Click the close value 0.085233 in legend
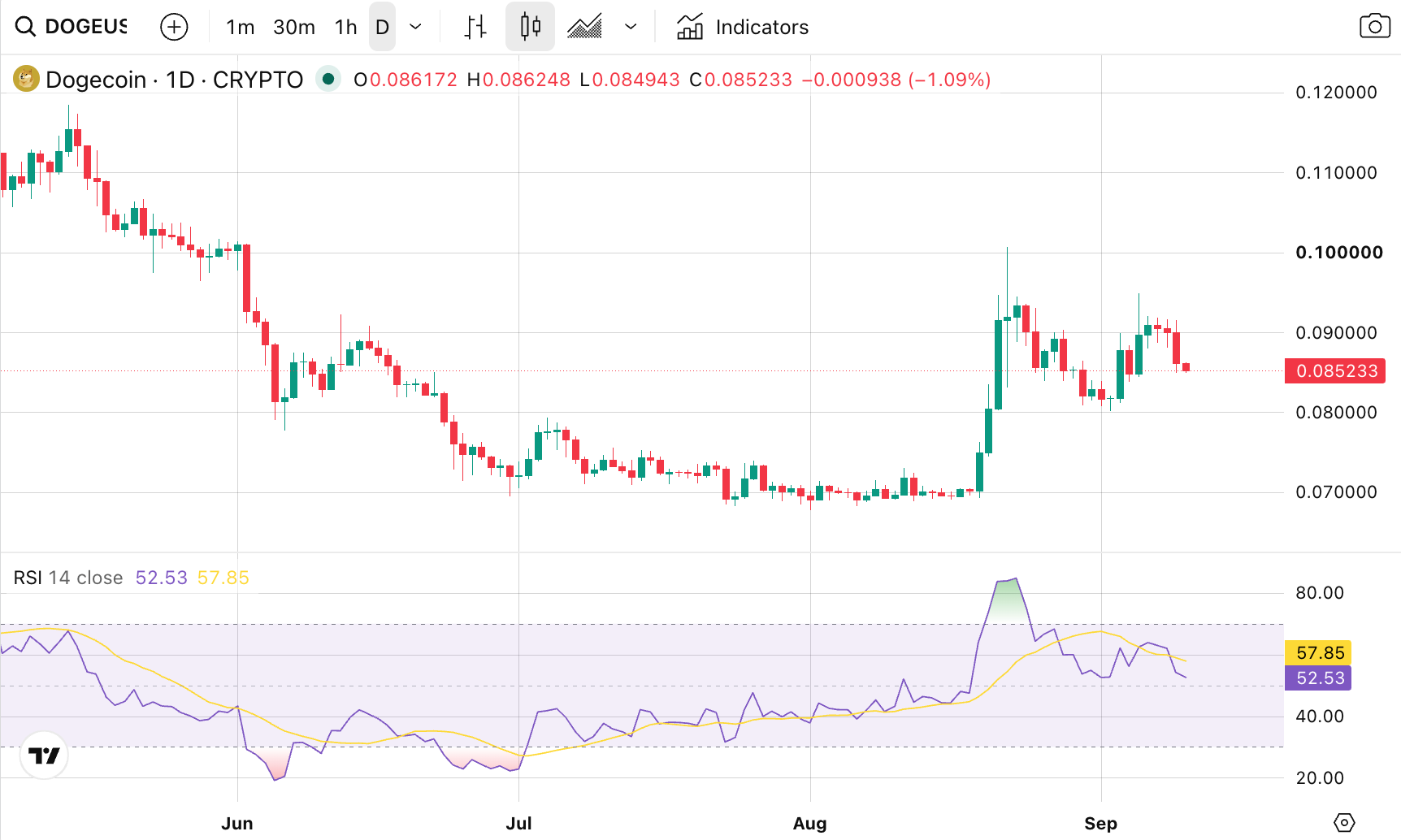The image size is (1401, 840). [x=748, y=80]
